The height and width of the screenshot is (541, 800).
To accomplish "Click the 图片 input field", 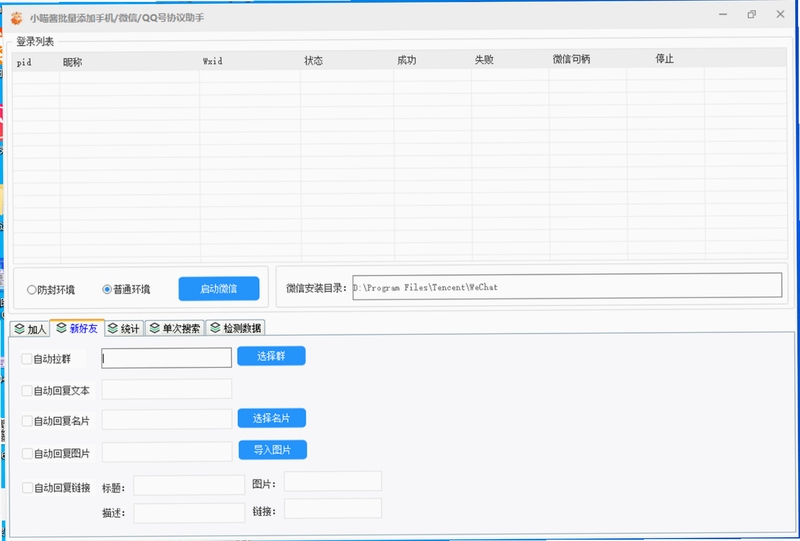I will [x=333, y=482].
